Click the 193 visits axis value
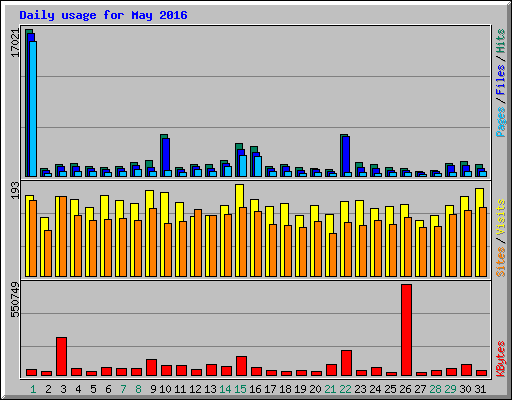Screen dimensions: 512x400 (x=15, y=191)
